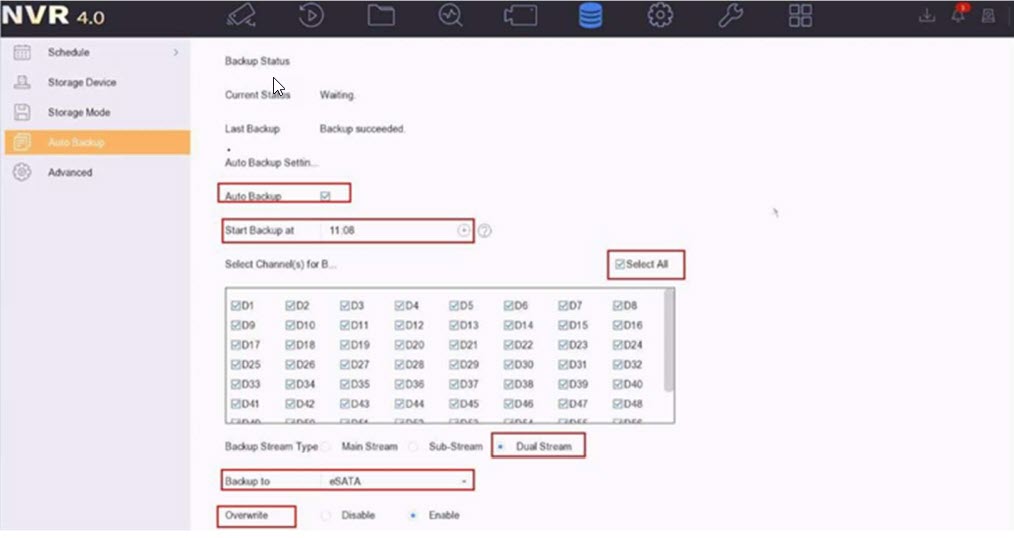Go to Advanced in the sidebar
The image size is (1014, 538).
tap(70, 172)
